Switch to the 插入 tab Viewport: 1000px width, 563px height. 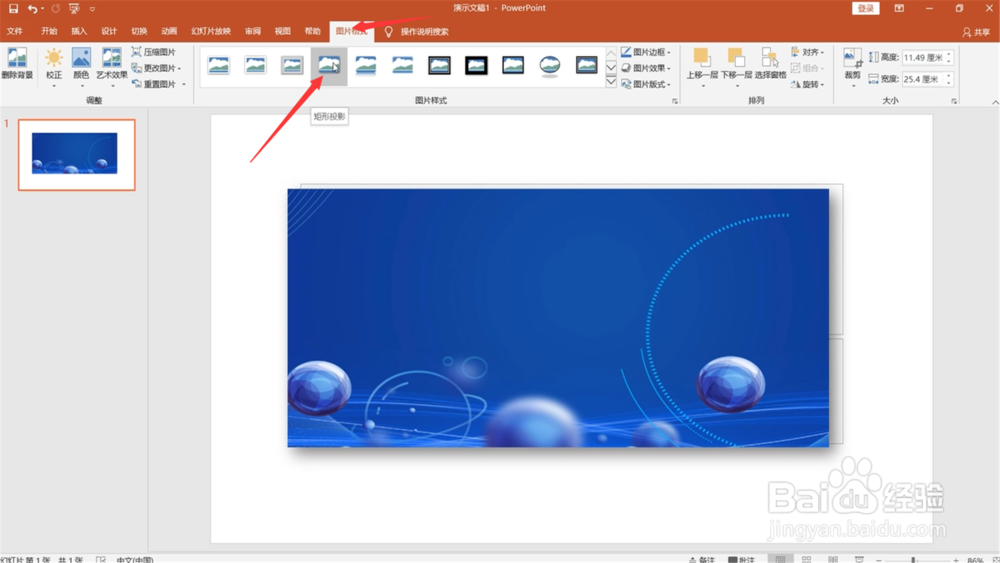tap(79, 31)
